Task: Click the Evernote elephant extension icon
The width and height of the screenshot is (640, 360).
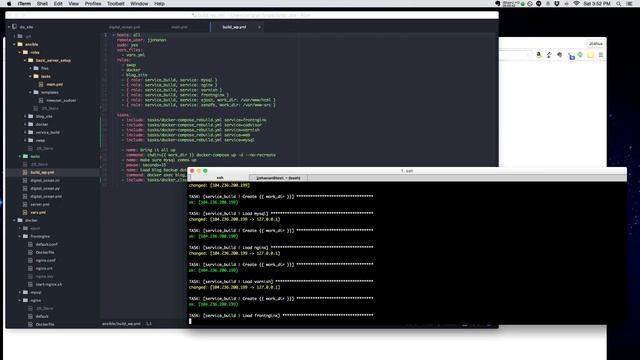Action: click(560, 55)
